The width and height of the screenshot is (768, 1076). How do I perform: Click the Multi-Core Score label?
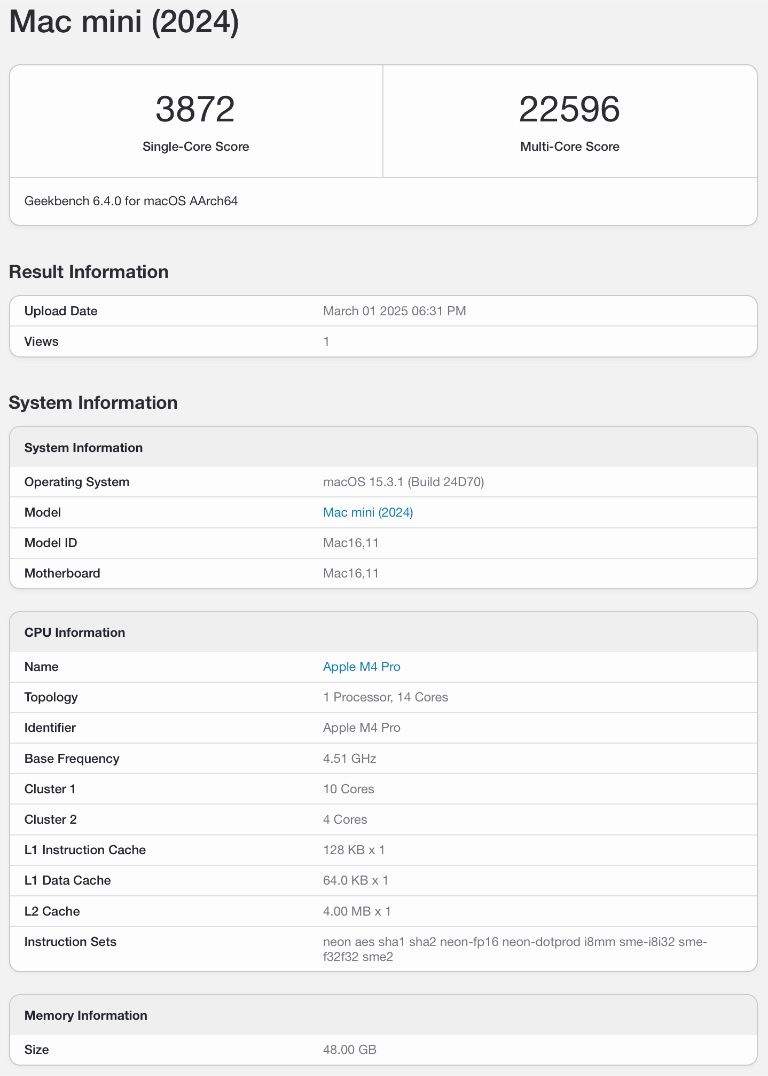570,147
